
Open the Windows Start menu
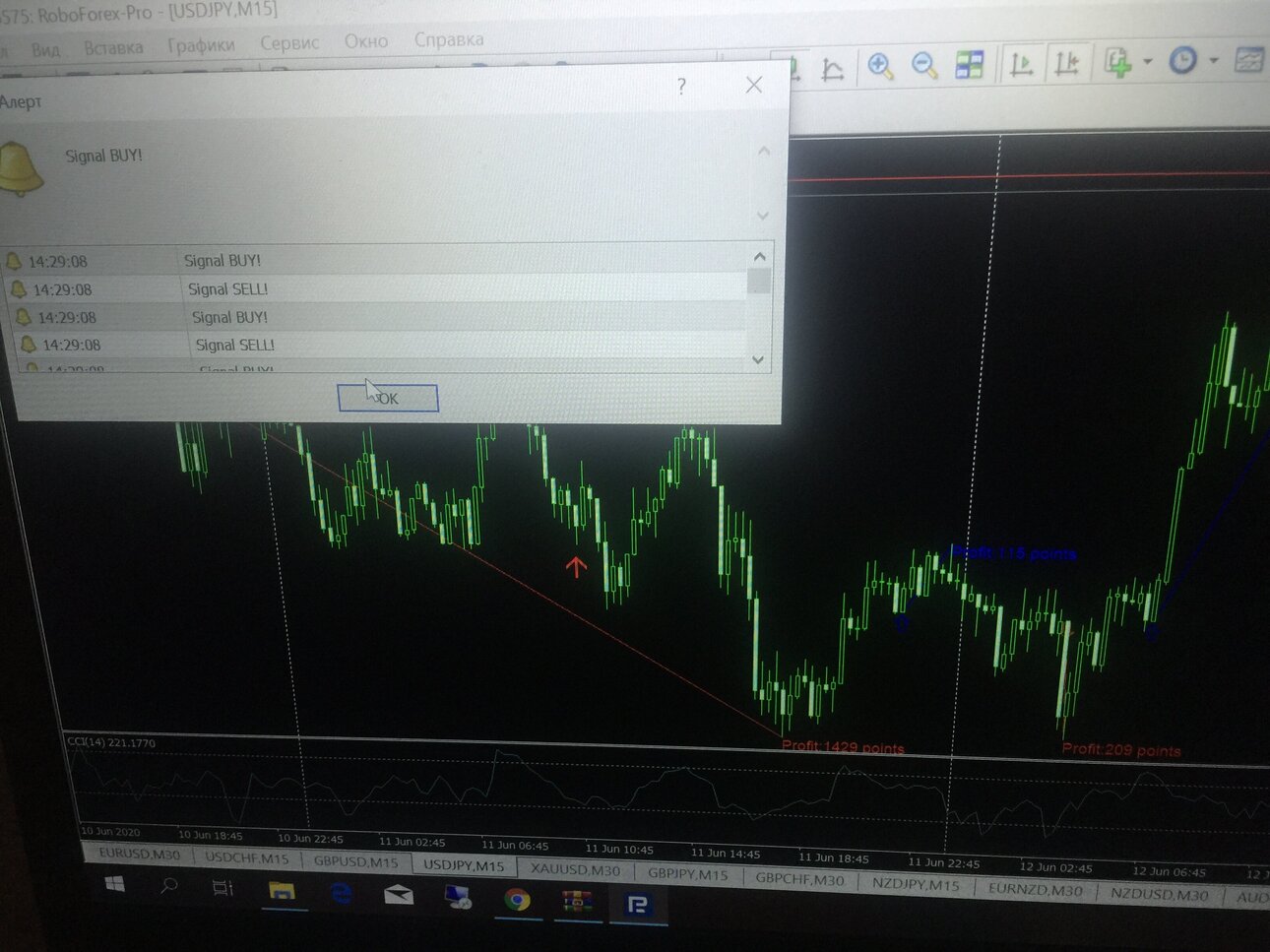click(x=114, y=885)
